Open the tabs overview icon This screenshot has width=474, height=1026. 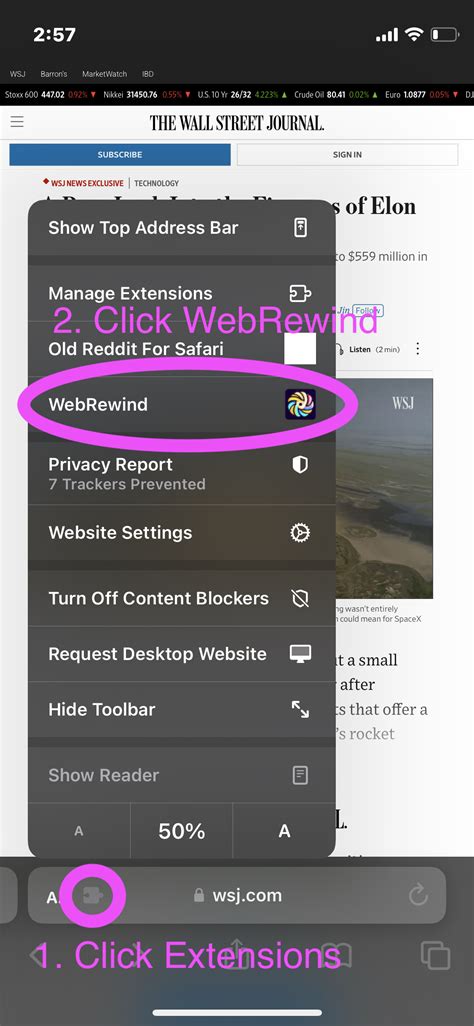pyautogui.click(x=435, y=955)
